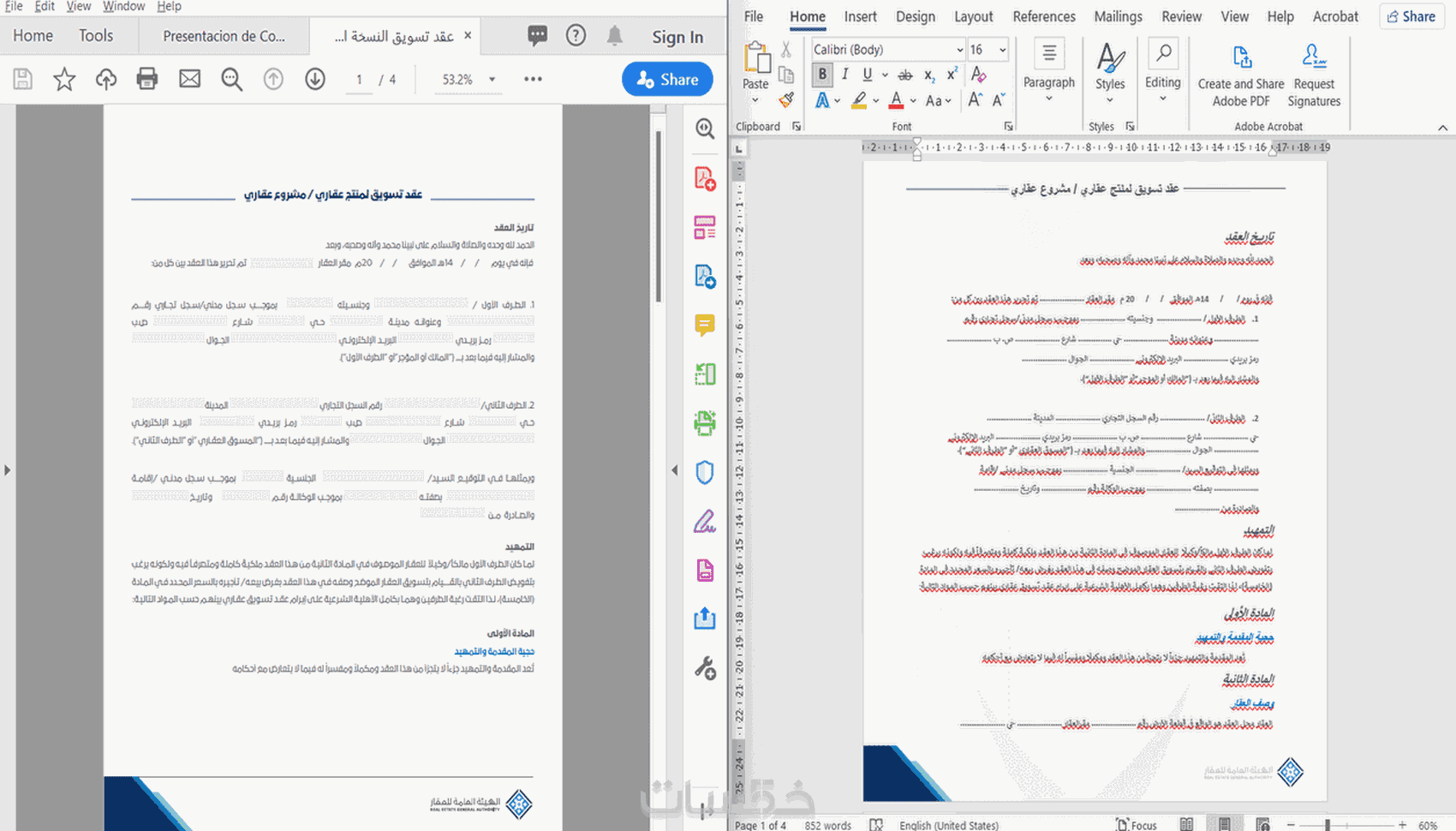Switch Word to Web Layout view
The height and width of the screenshot is (831, 1456).
tap(1262, 825)
